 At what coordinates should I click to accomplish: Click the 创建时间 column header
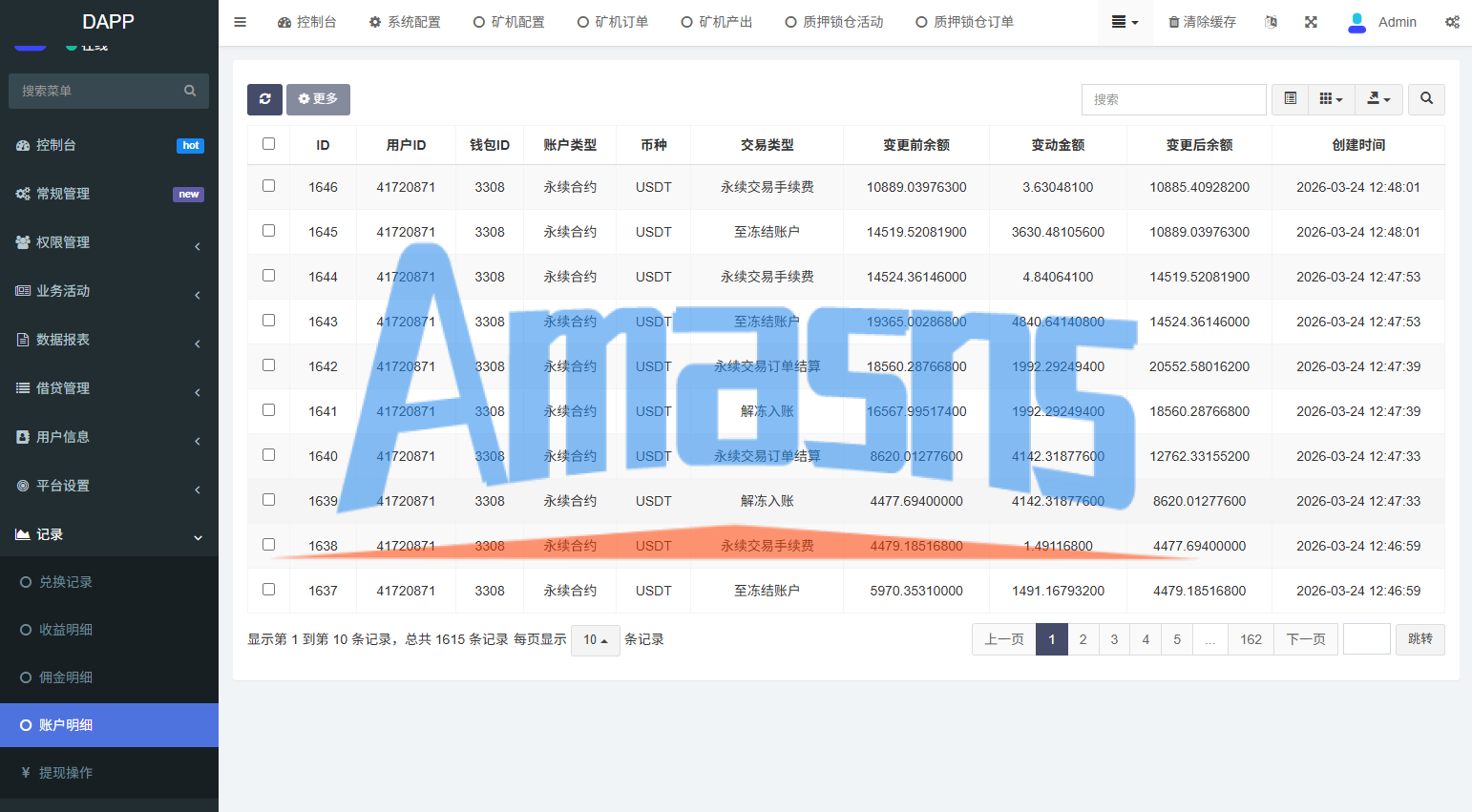click(x=1358, y=145)
